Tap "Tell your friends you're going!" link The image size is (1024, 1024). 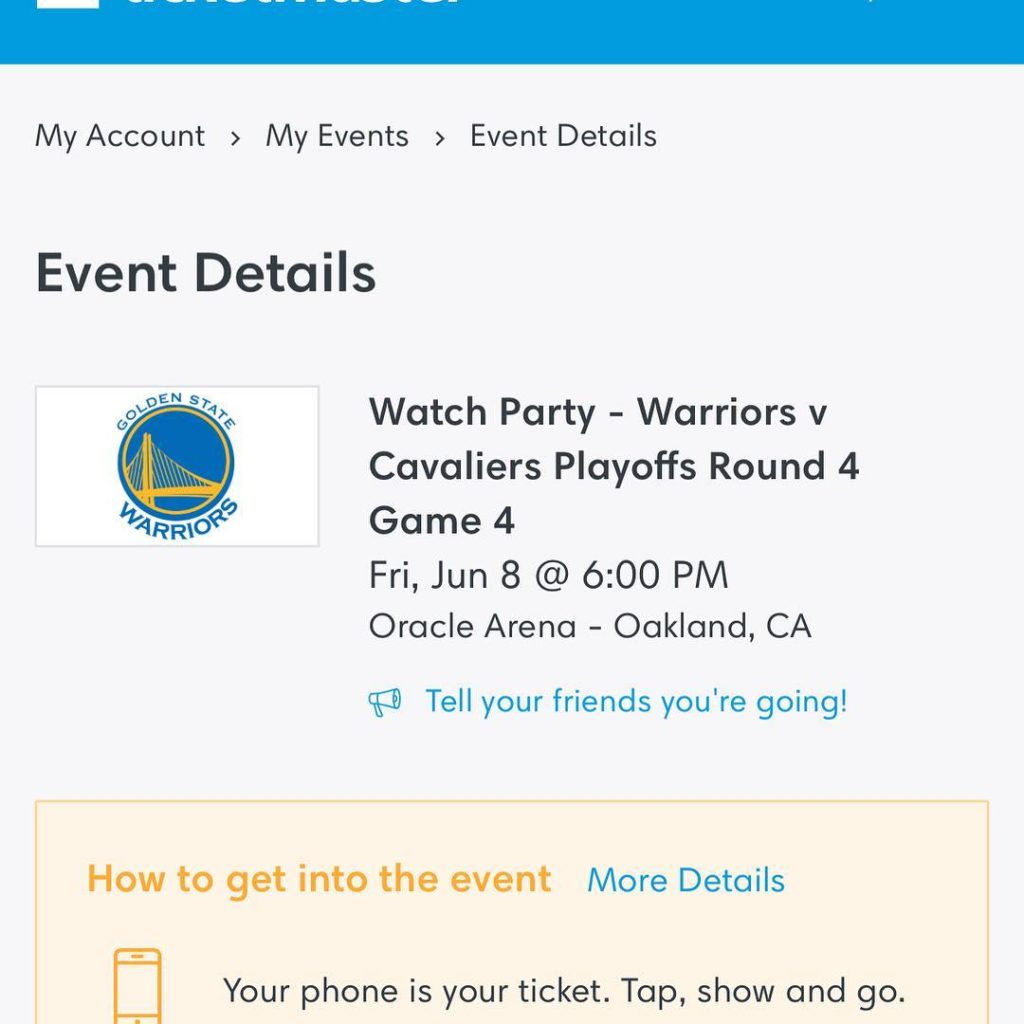[x=636, y=702]
